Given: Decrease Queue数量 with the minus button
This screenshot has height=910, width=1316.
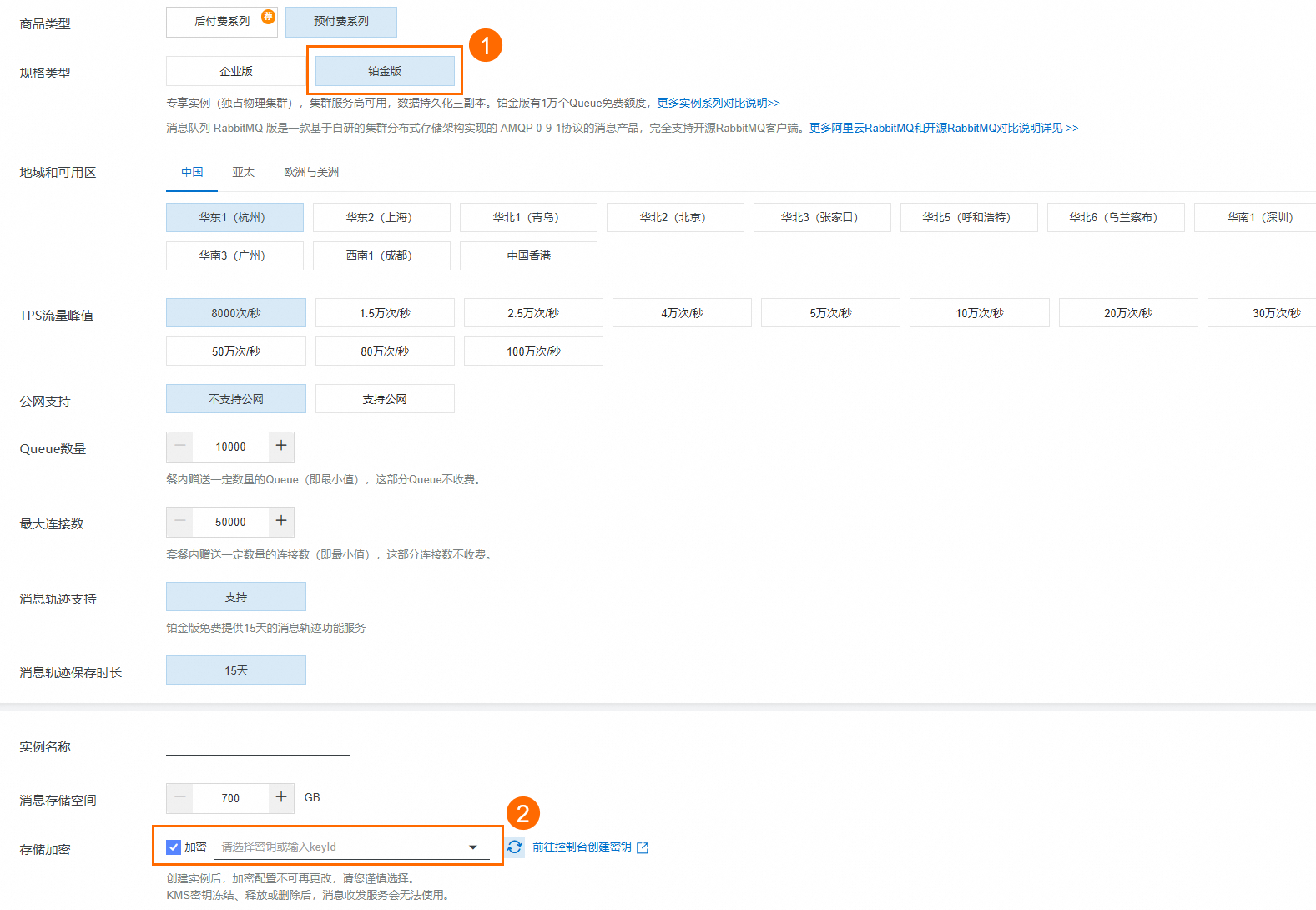Looking at the screenshot, I should 179,447.
